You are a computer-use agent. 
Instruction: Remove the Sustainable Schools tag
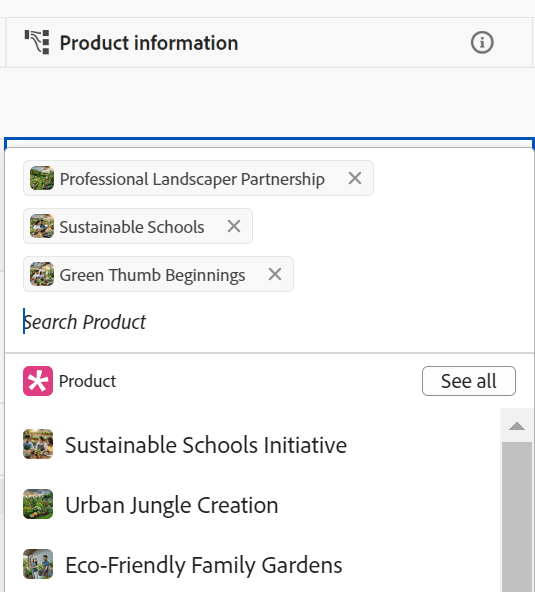(234, 226)
